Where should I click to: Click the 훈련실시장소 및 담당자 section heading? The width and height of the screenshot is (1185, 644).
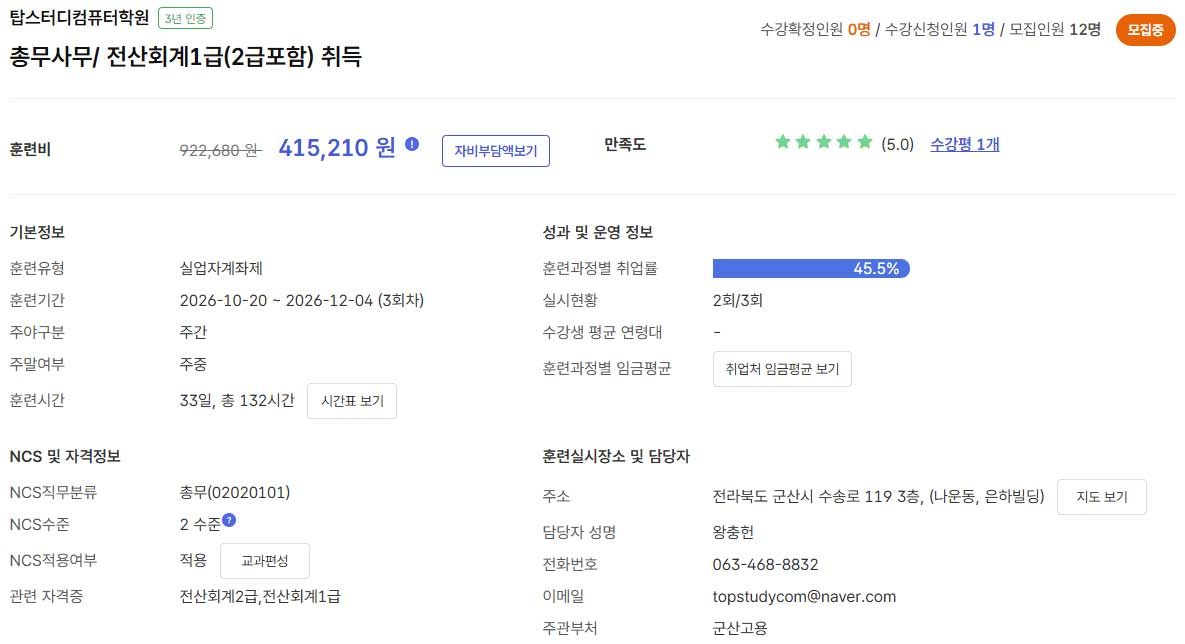[616, 457]
